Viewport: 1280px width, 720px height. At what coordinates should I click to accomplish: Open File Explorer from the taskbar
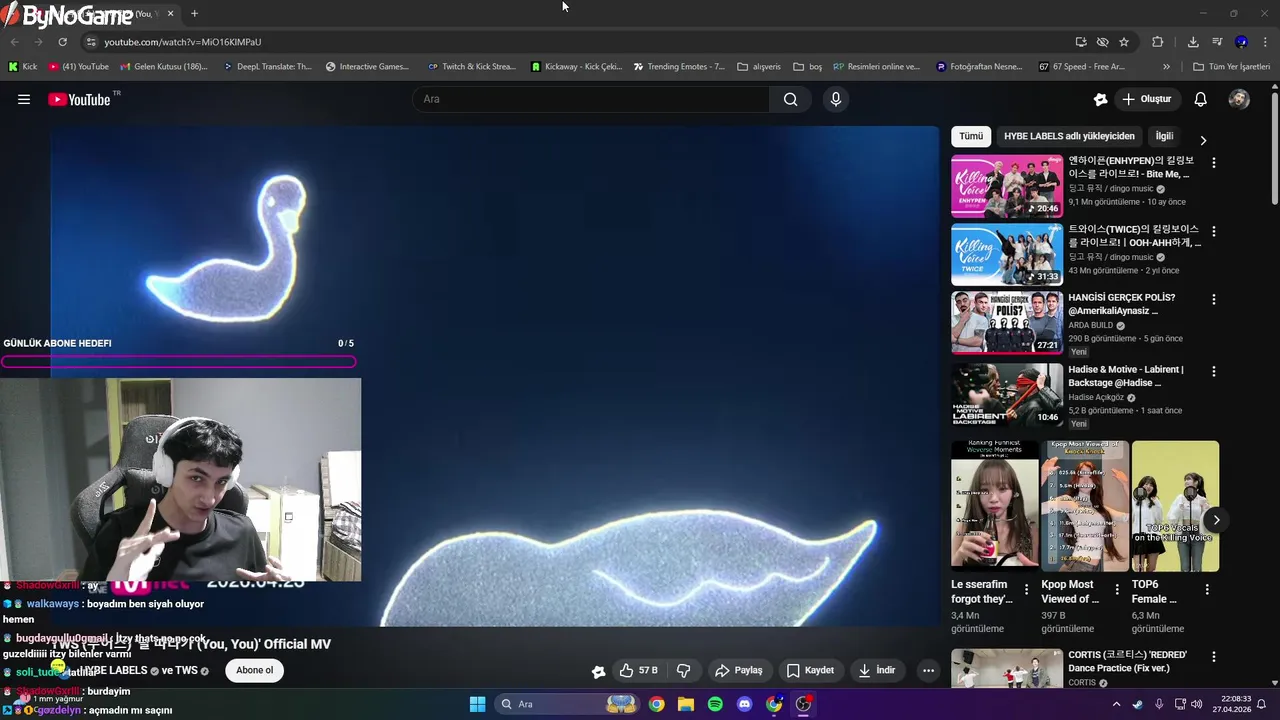click(x=686, y=704)
